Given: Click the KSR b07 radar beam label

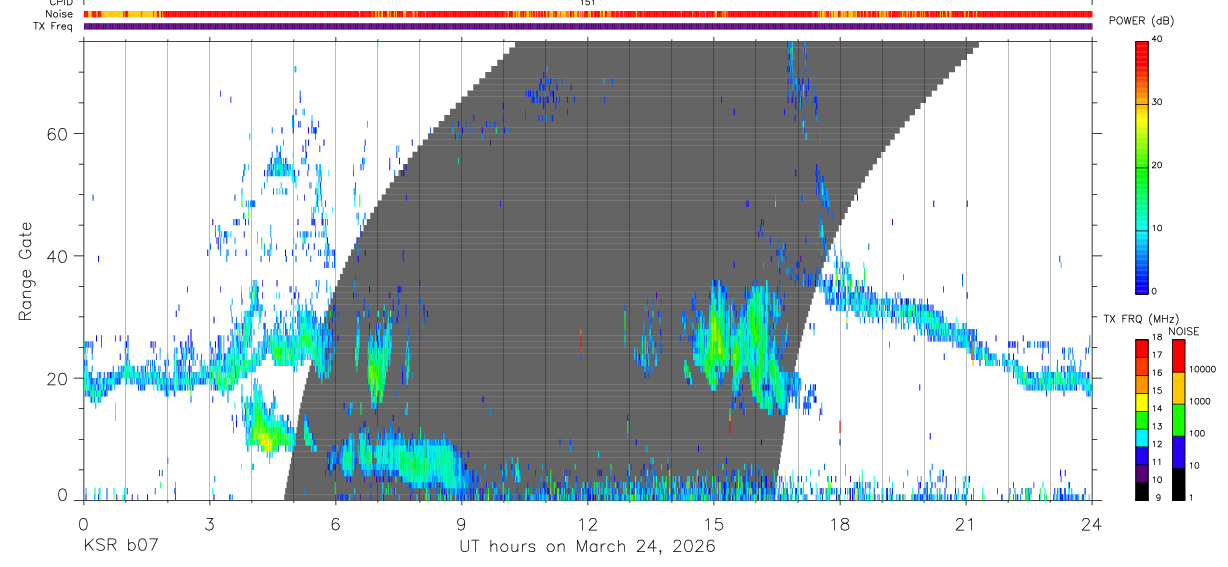Looking at the screenshot, I should [119, 547].
